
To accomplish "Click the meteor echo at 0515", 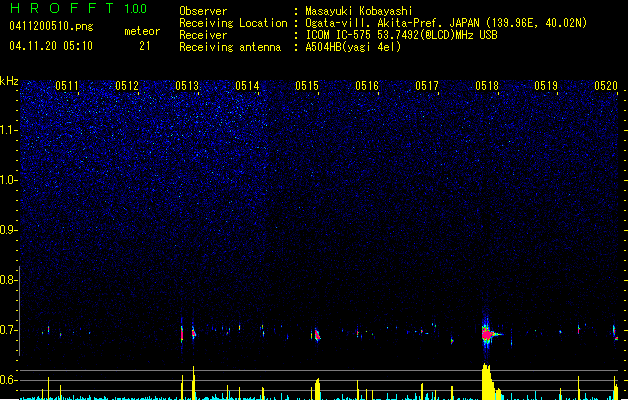I will (x=317, y=335).
